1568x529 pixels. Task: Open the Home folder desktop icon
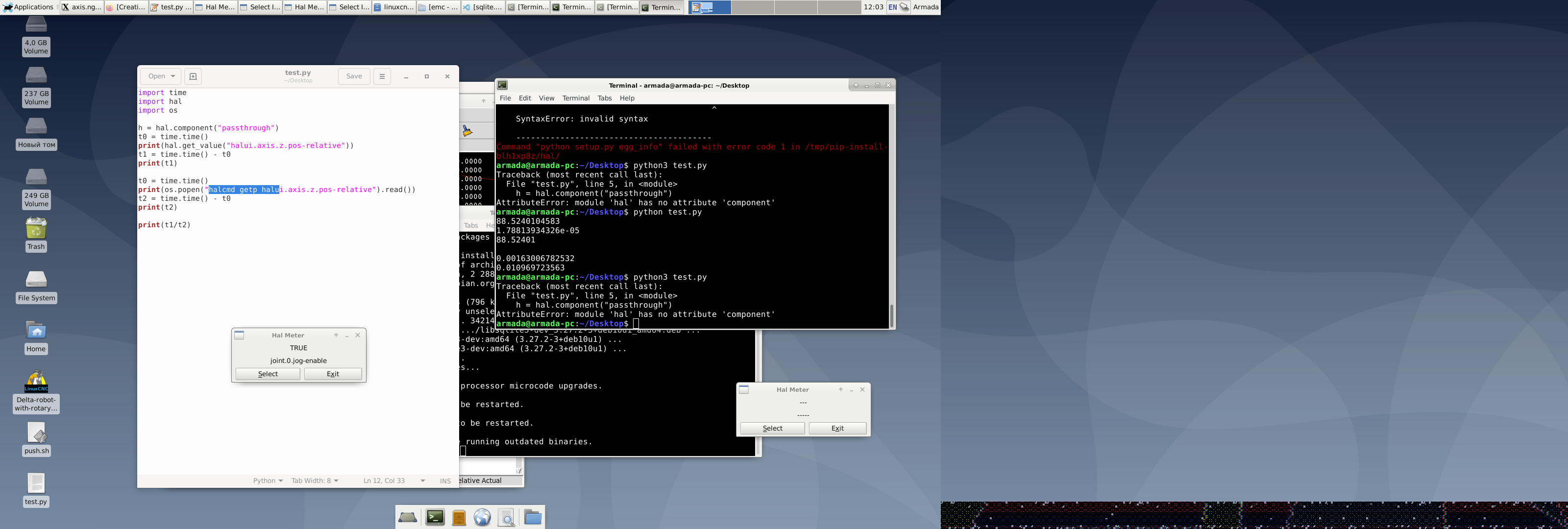36,338
